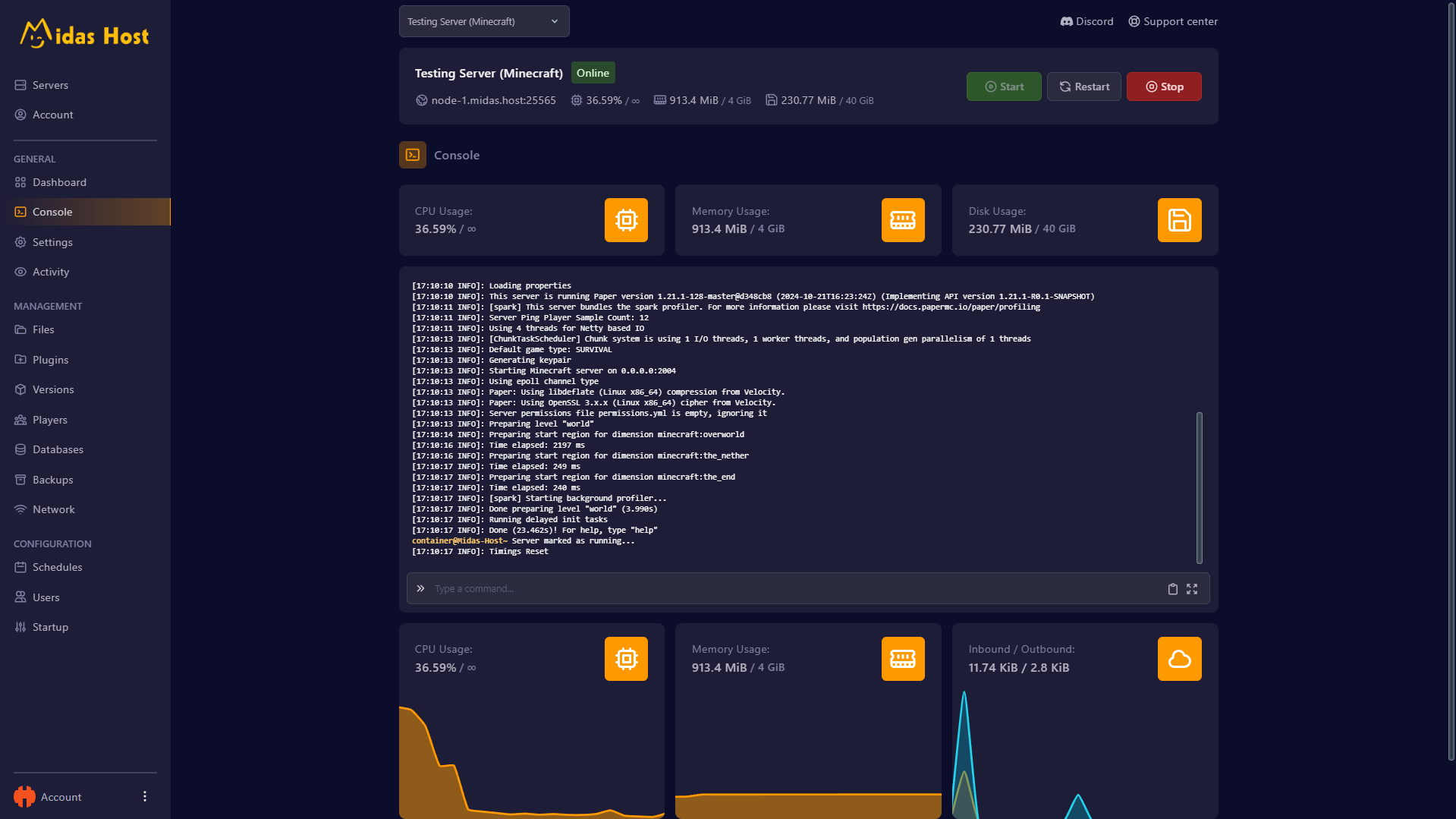Image resolution: width=1456 pixels, height=819 pixels.
Task: Go to Account in the top sidebar
Action: click(85, 115)
